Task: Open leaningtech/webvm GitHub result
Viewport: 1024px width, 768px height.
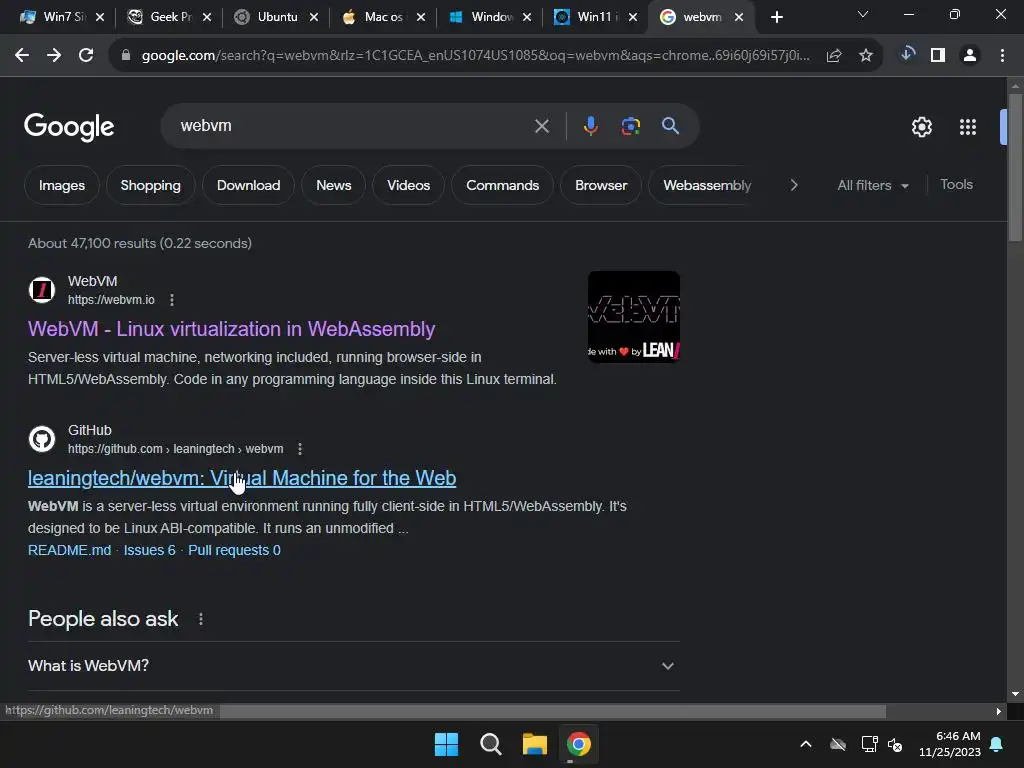Action: (x=242, y=478)
